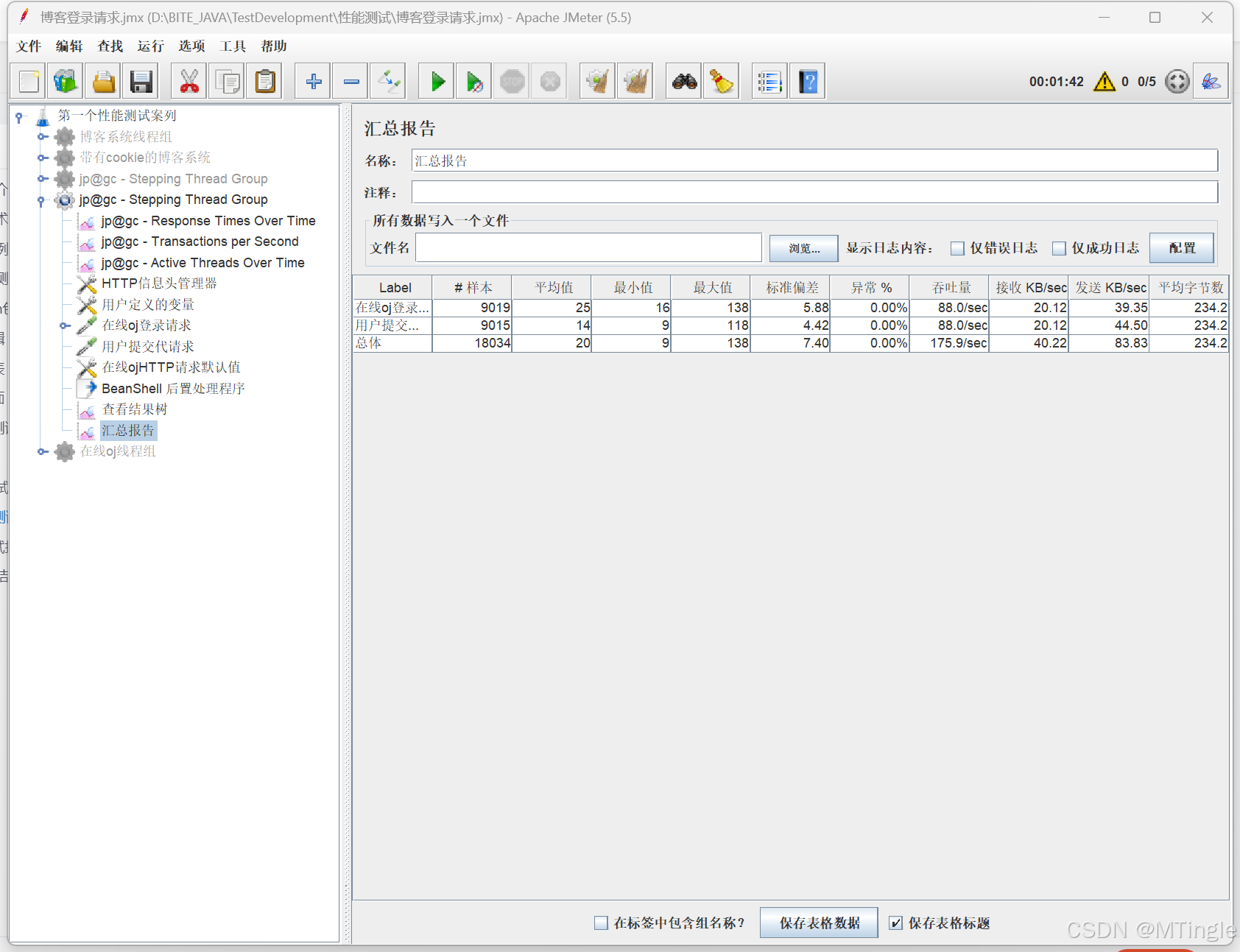Click the 配置 configure button
This screenshot has width=1240, height=952.
click(1182, 248)
